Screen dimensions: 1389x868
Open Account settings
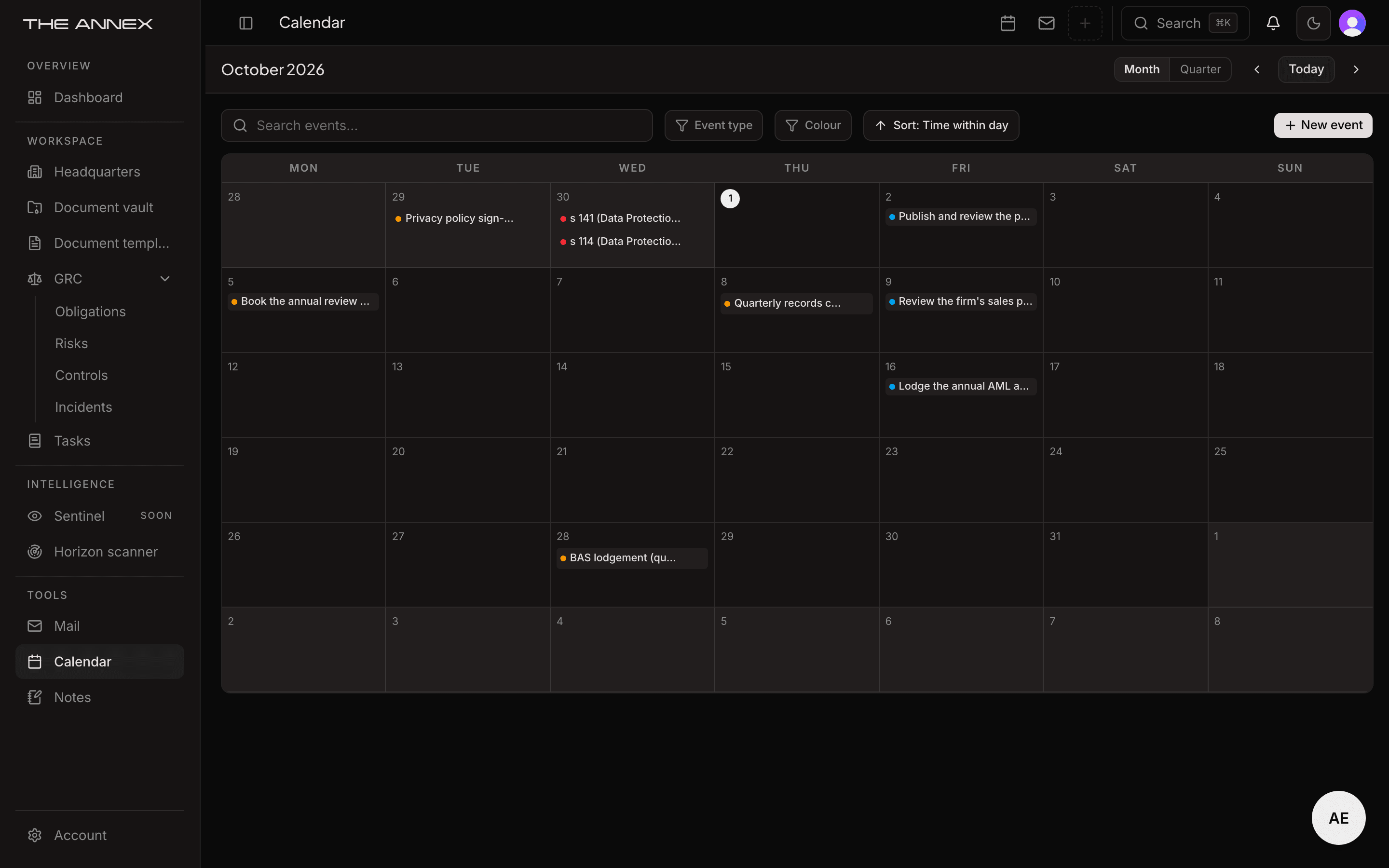[x=99, y=835]
